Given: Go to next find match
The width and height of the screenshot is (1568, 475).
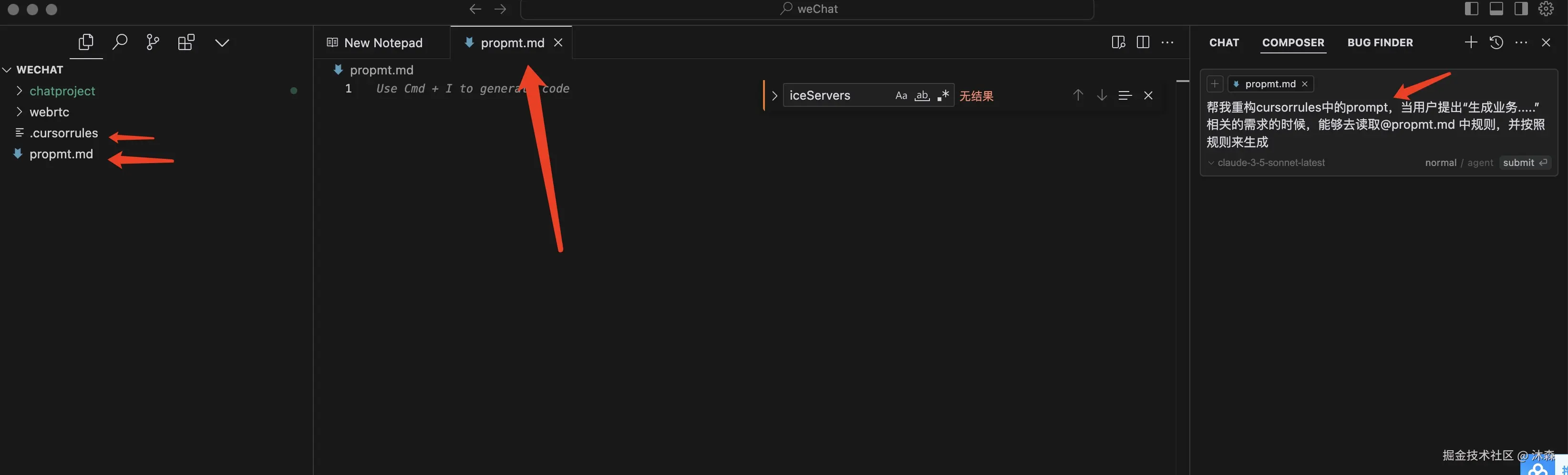Looking at the screenshot, I should coord(1102,95).
